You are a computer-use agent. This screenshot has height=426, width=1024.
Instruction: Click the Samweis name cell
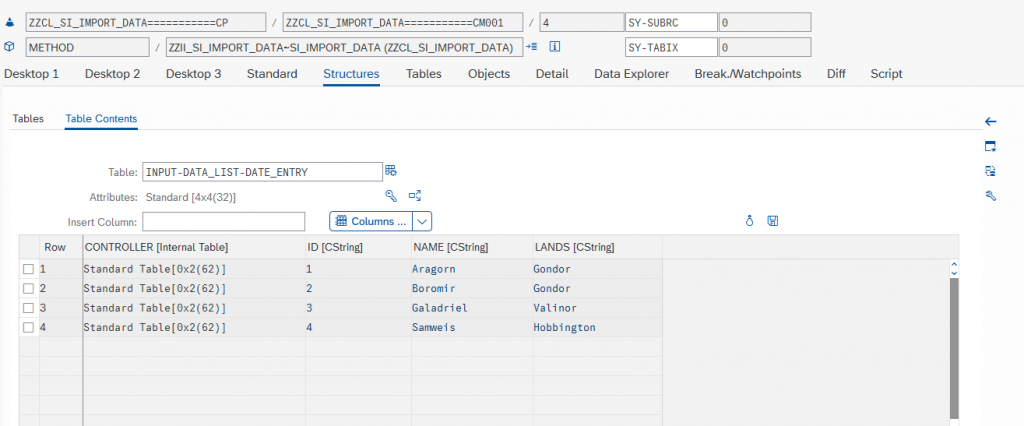472,328
